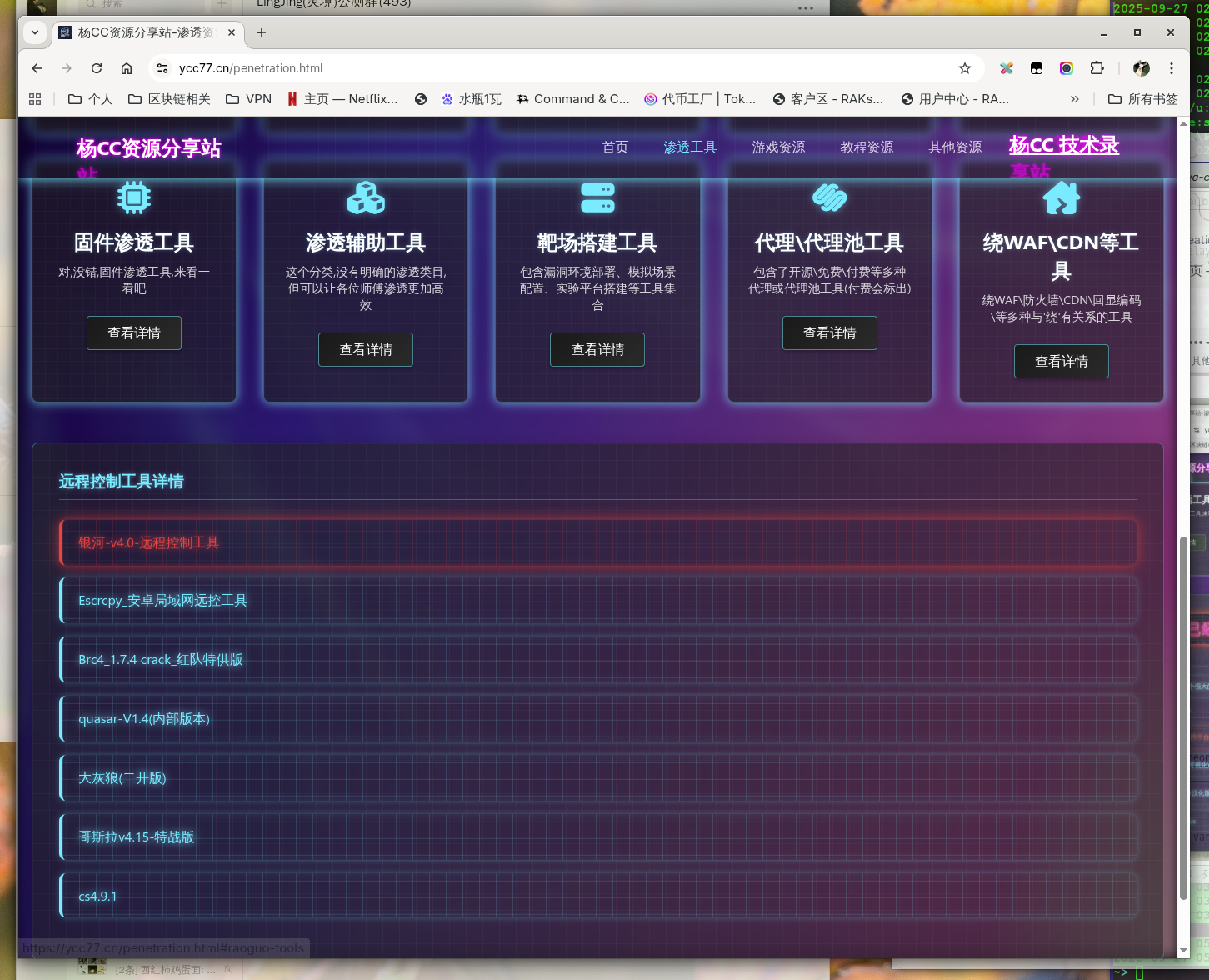Open the Extensions puzzle-piece icon
The image size is (1209, 980).
click(x=1097, y=68)
